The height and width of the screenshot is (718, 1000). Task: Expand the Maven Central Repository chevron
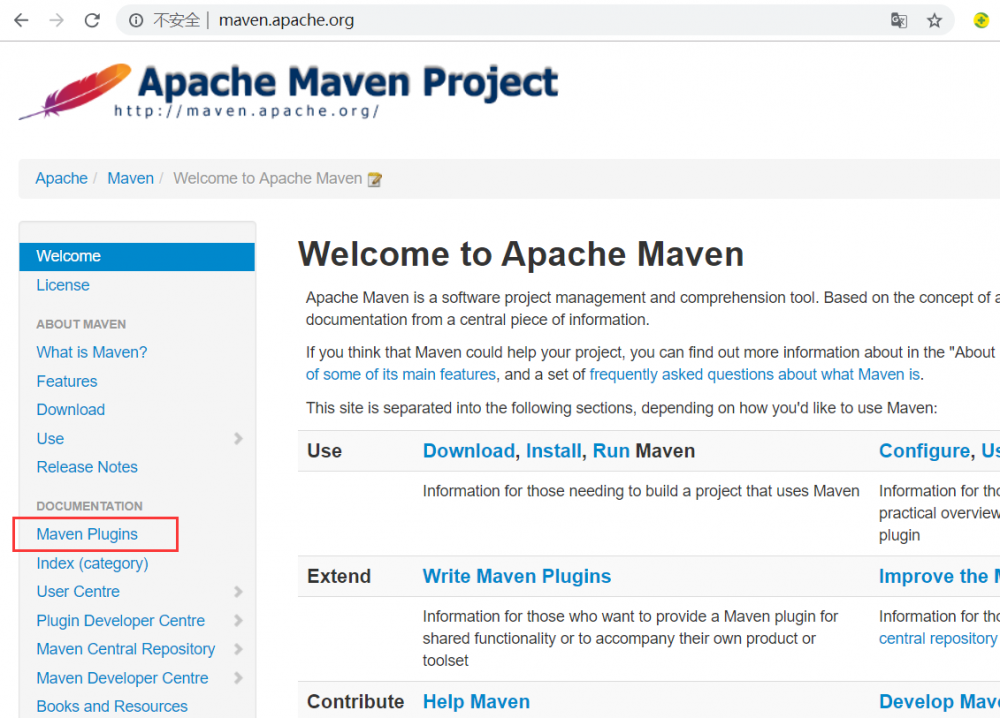click(x=238, y=649)
